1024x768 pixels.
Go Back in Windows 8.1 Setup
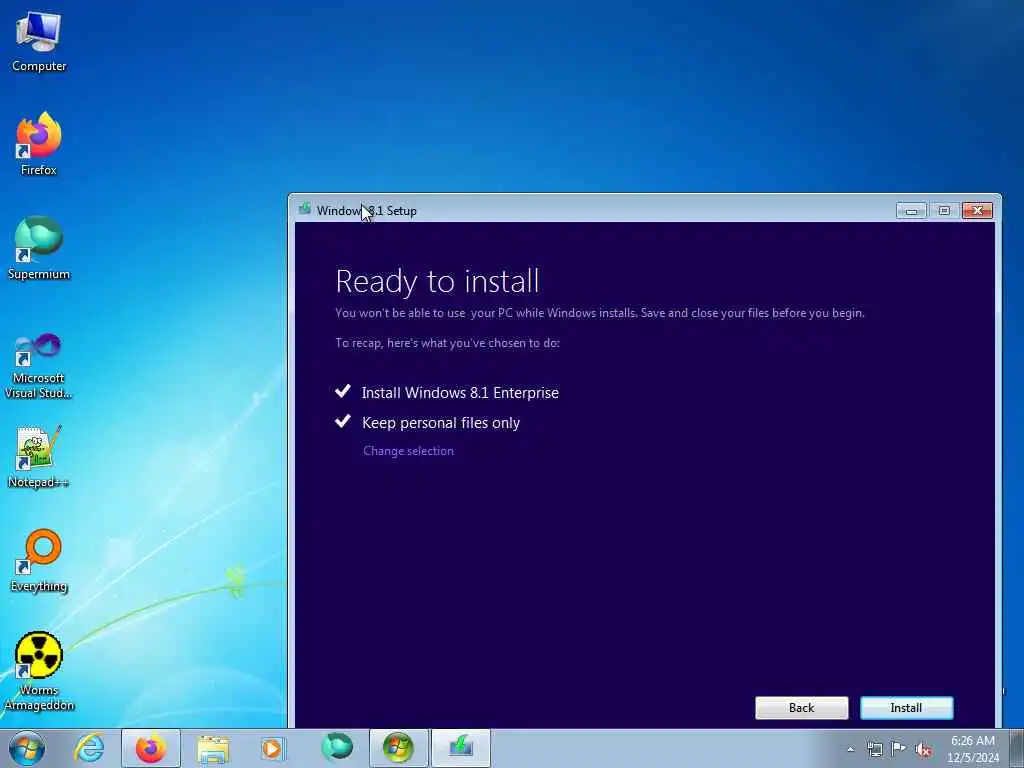[x=801, y=708]
